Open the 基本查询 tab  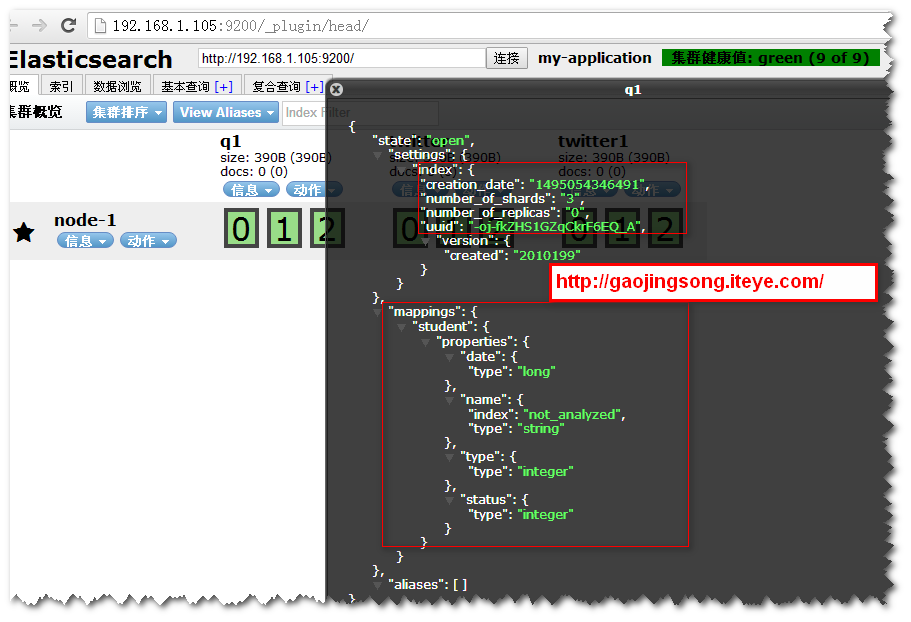[185, 86]
